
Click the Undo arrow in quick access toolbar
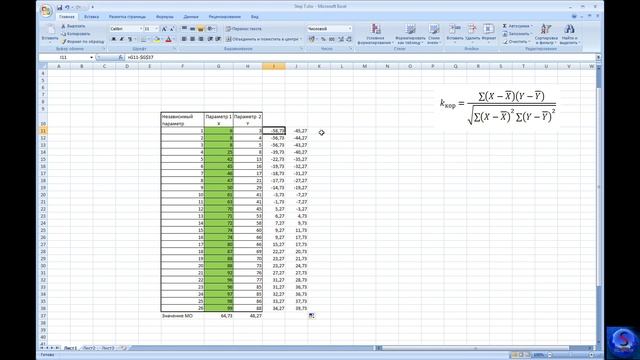click(67, 7)
